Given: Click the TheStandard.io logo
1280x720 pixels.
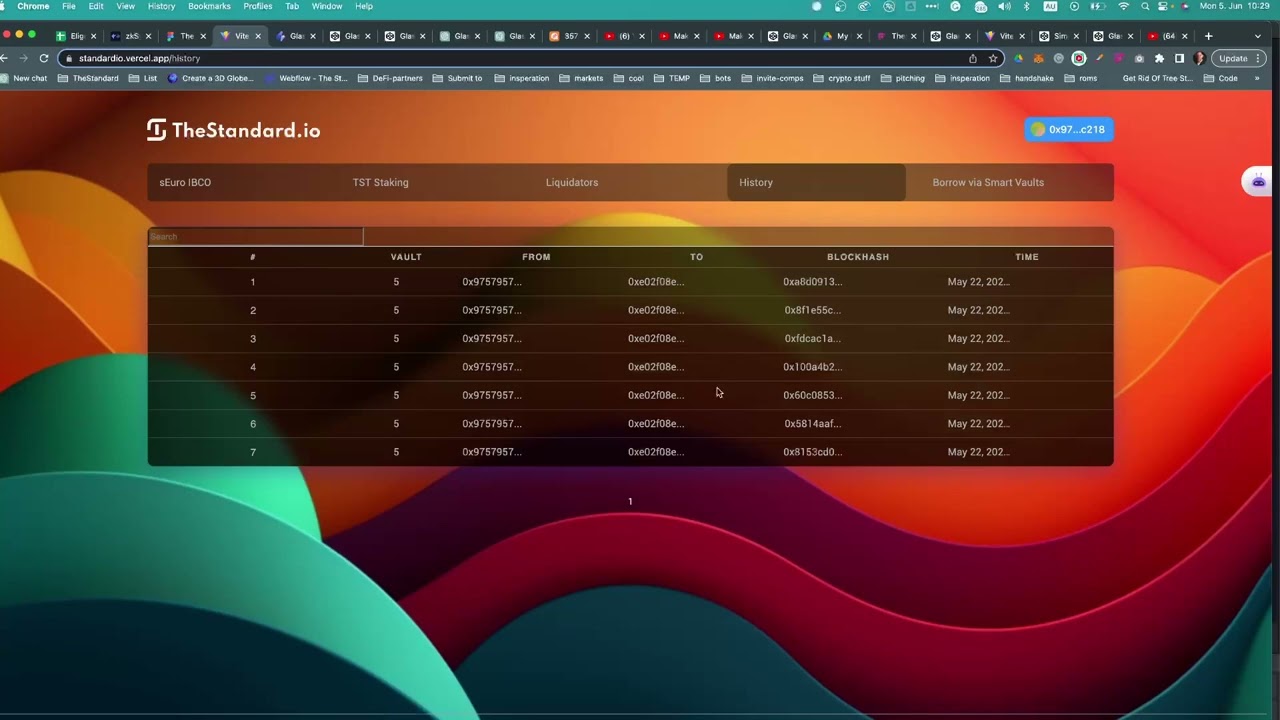Looking at the screenshot, I should pos(234,130).
